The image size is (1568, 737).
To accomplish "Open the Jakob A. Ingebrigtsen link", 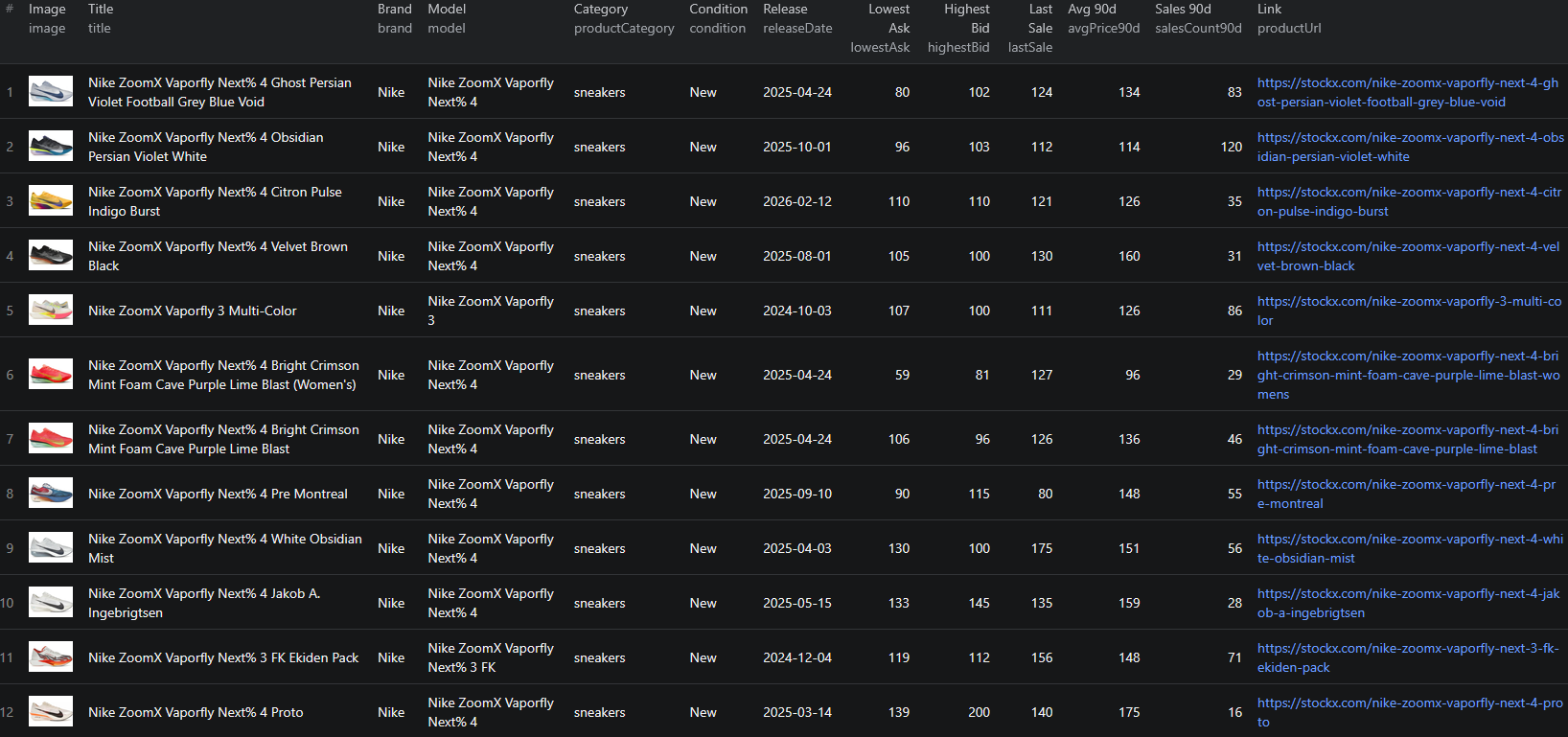I will coord(1409,603).
